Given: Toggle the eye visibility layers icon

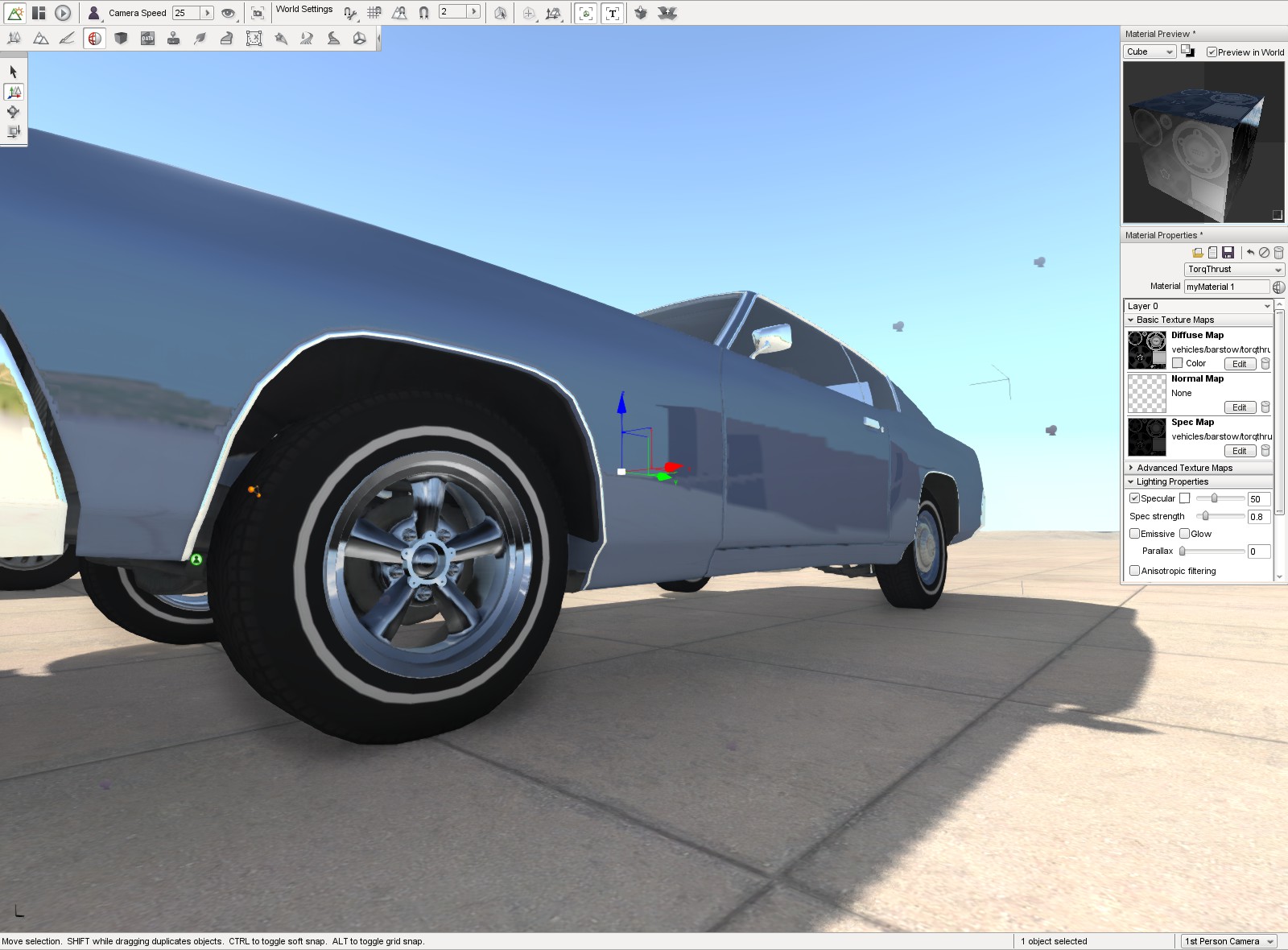Looking at the screenshot, I should click(x=229, y=13).
